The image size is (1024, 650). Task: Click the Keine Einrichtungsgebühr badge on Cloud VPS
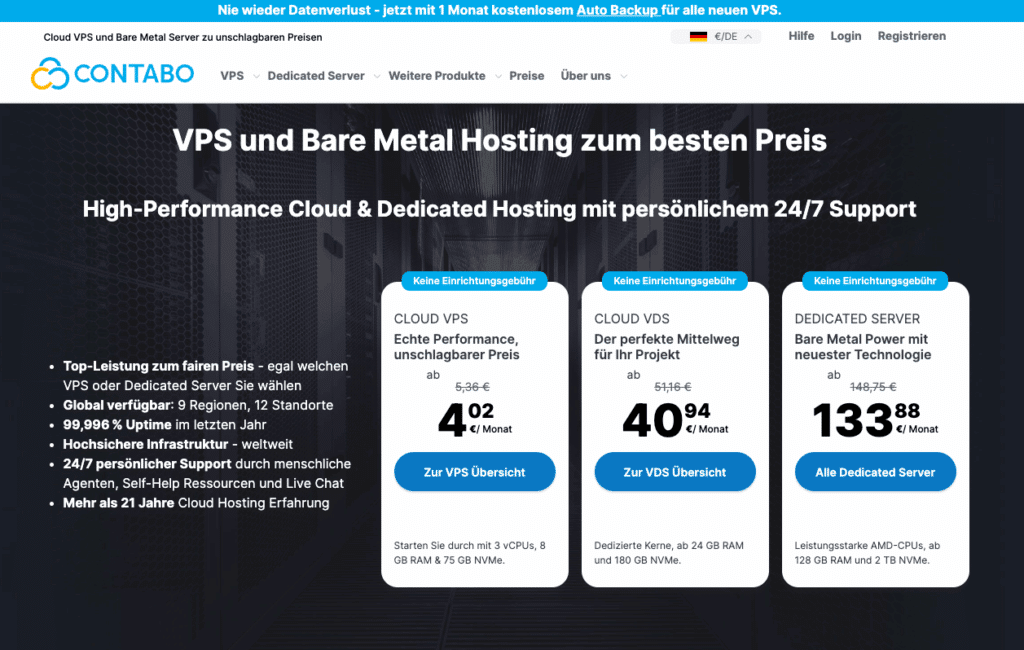pyautogui.click(x=474, y=281)
